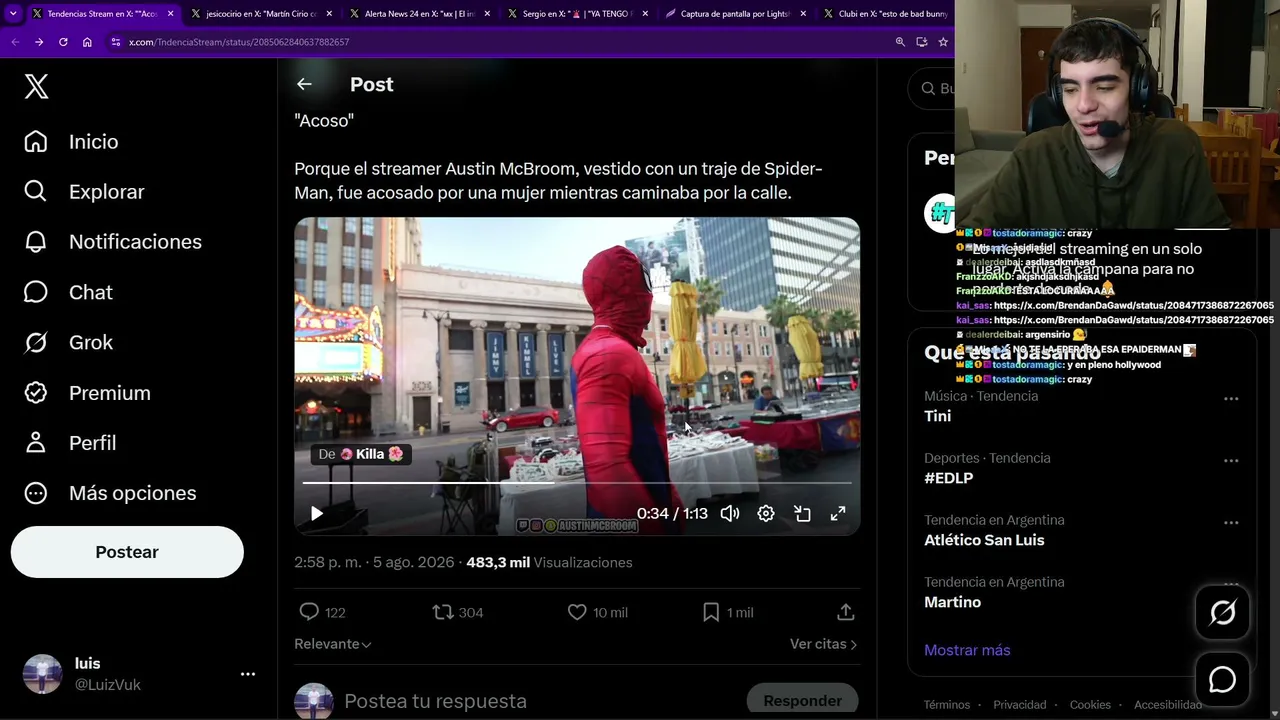This screenshot has height=720, width=1280.
Task: Open the zoom magnifier in address bar
Action: 900,42
